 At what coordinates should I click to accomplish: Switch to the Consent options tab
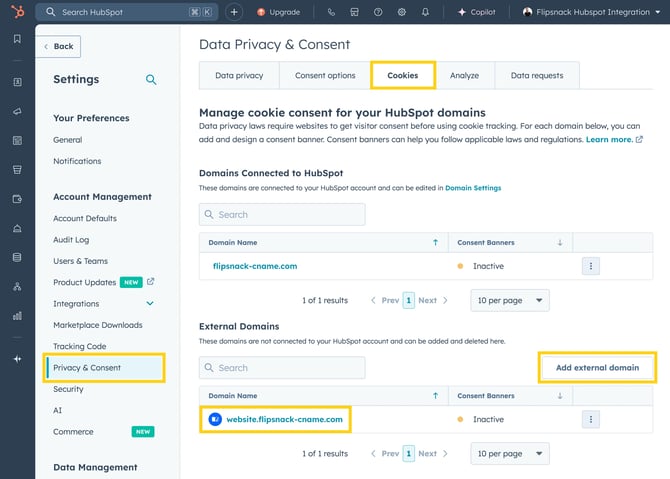click(325, 75)
